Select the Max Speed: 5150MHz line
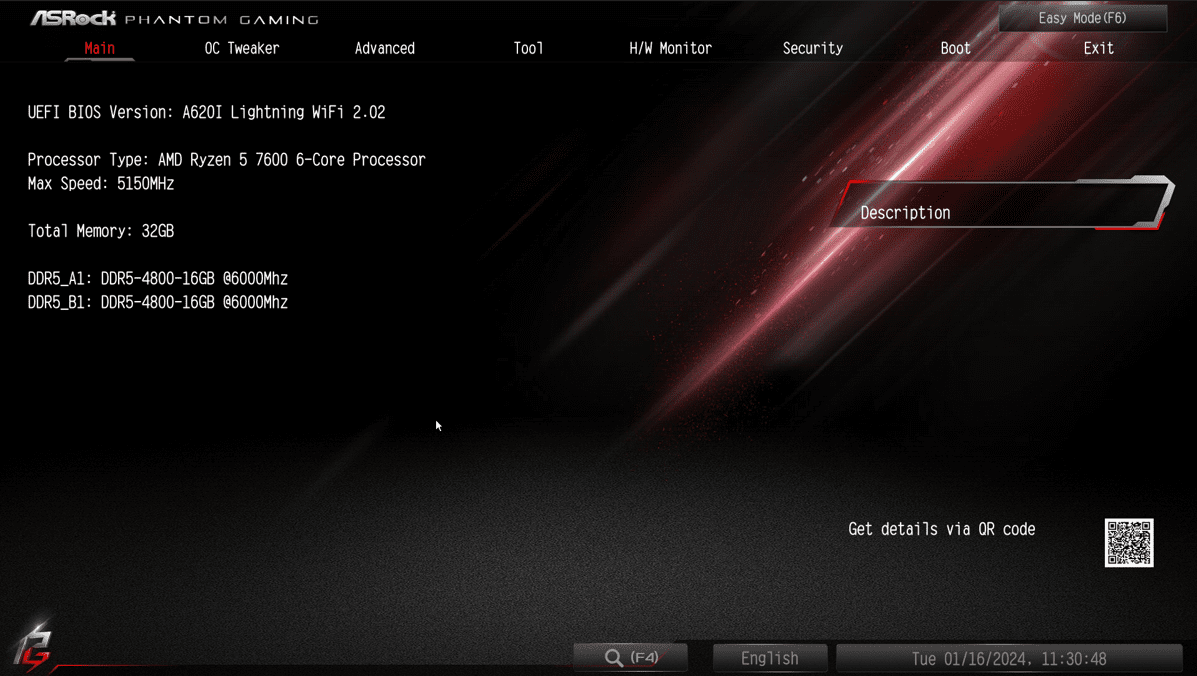 [101, 183]
